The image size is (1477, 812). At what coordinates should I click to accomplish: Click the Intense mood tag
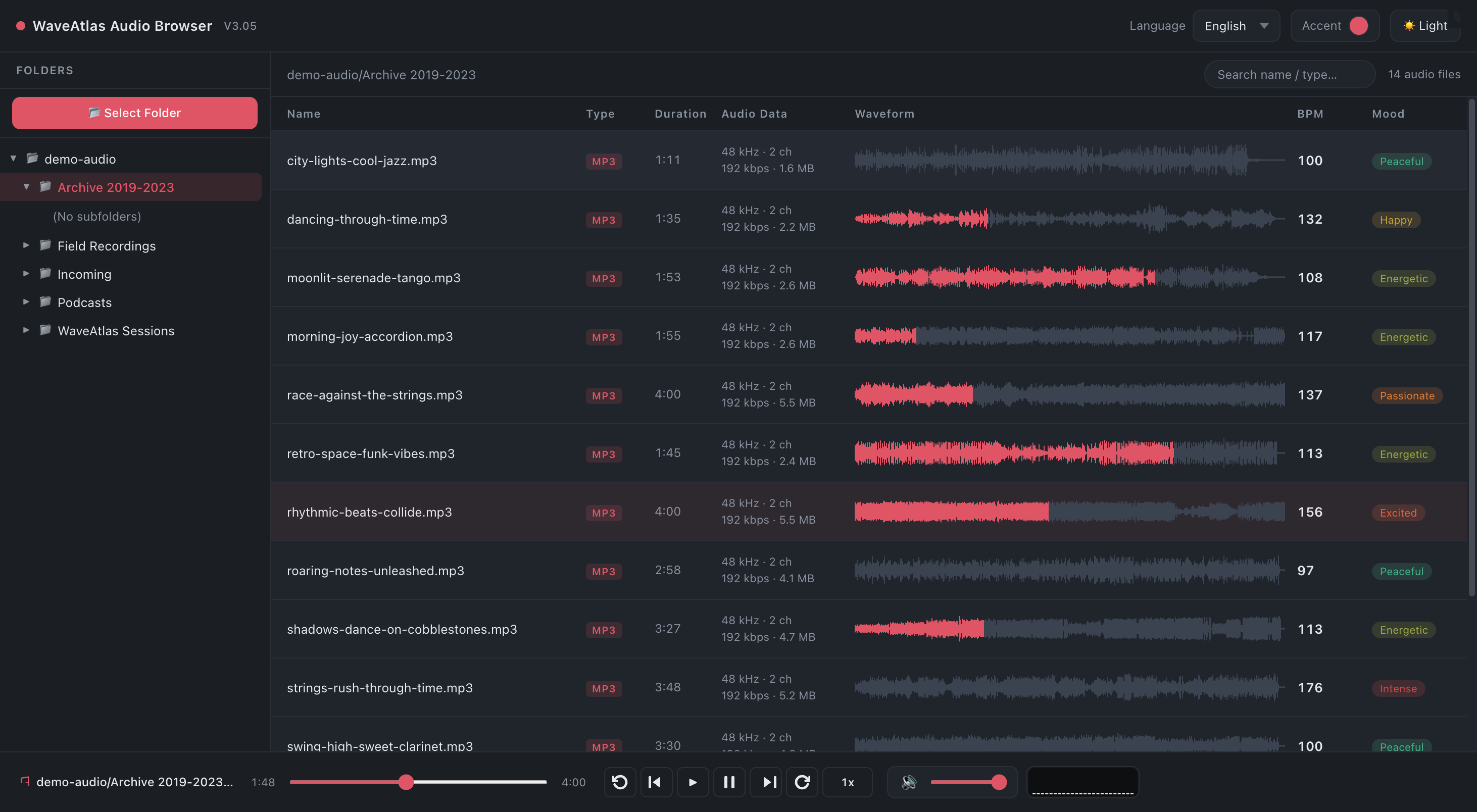[x=1398, y=688]
